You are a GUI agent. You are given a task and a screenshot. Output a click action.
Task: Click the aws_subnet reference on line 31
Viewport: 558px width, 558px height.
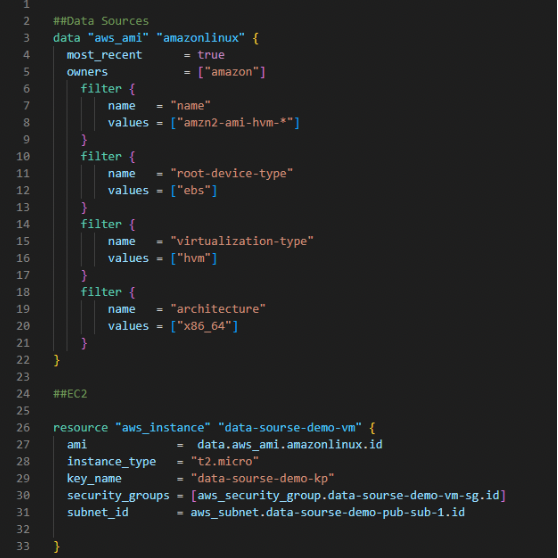[x=327, y=512]
